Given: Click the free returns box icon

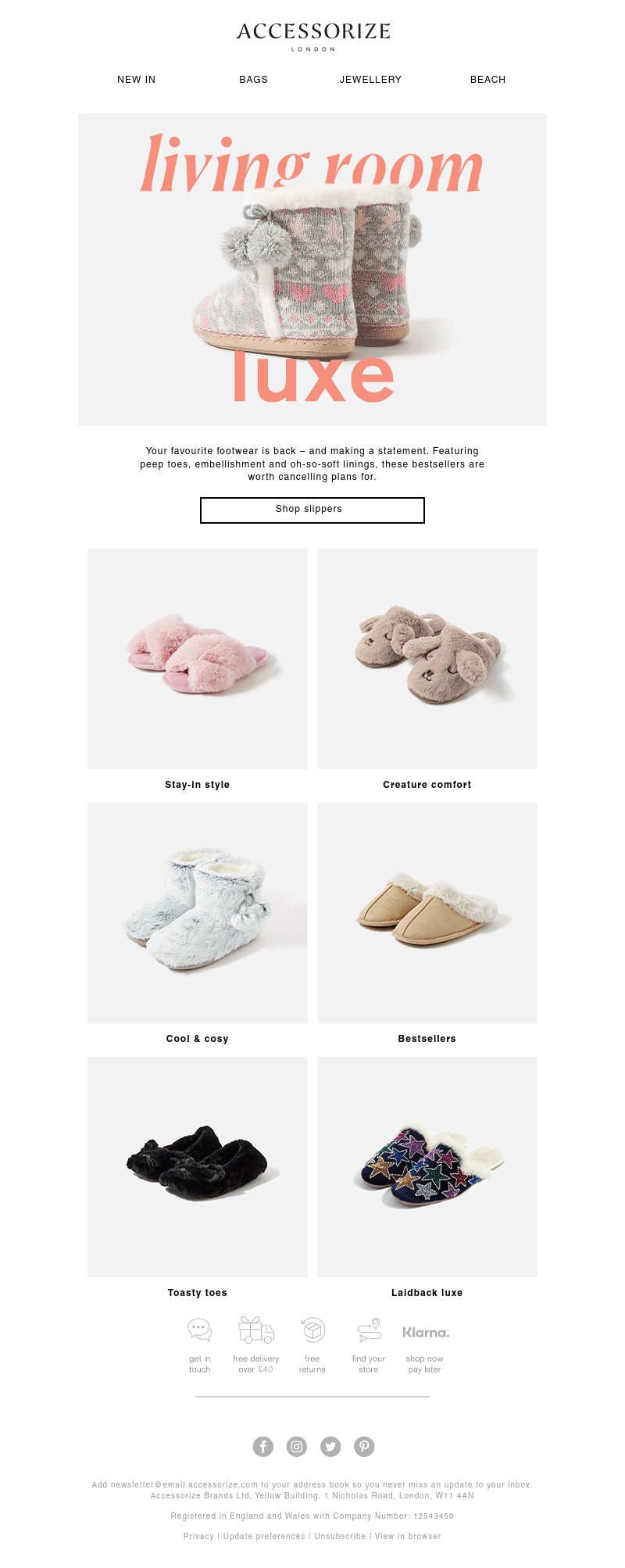Looking at the screenshot, I should pos(312,1330).
